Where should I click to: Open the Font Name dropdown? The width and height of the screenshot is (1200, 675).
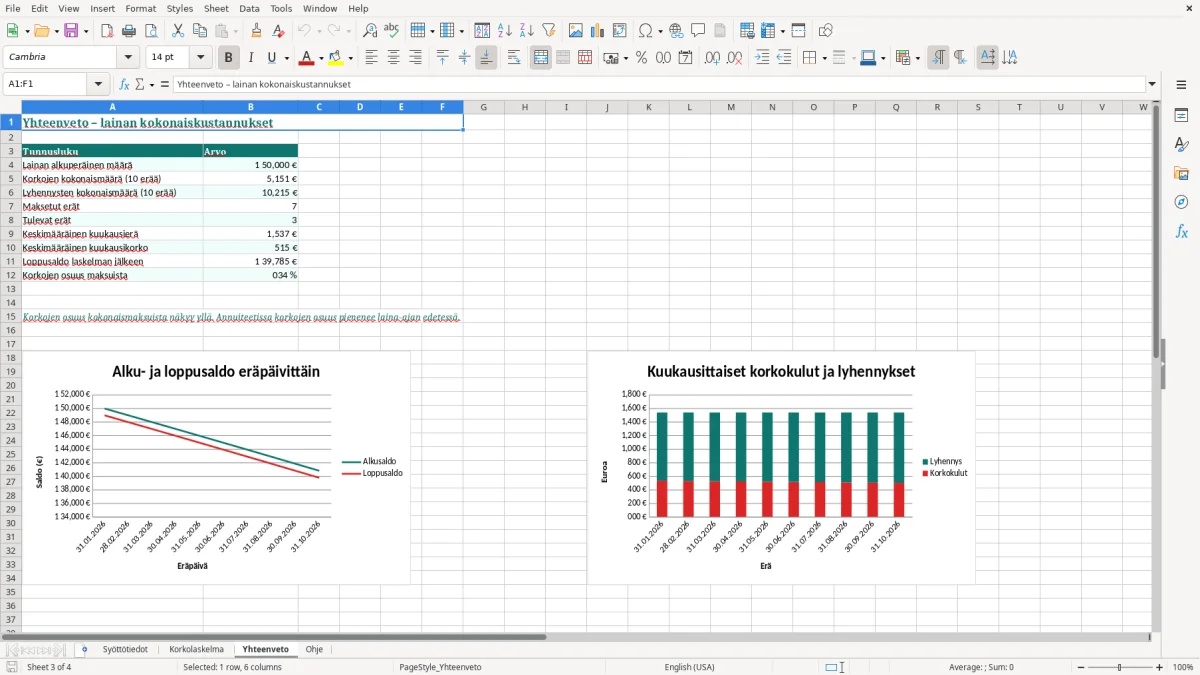127,58
